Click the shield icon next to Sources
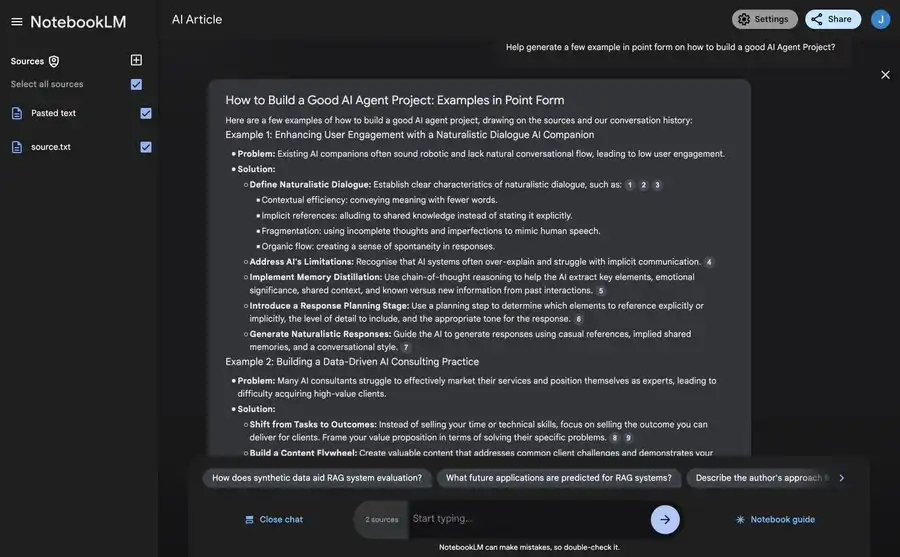This screenshot has height=557, width=900. [54, 61]
